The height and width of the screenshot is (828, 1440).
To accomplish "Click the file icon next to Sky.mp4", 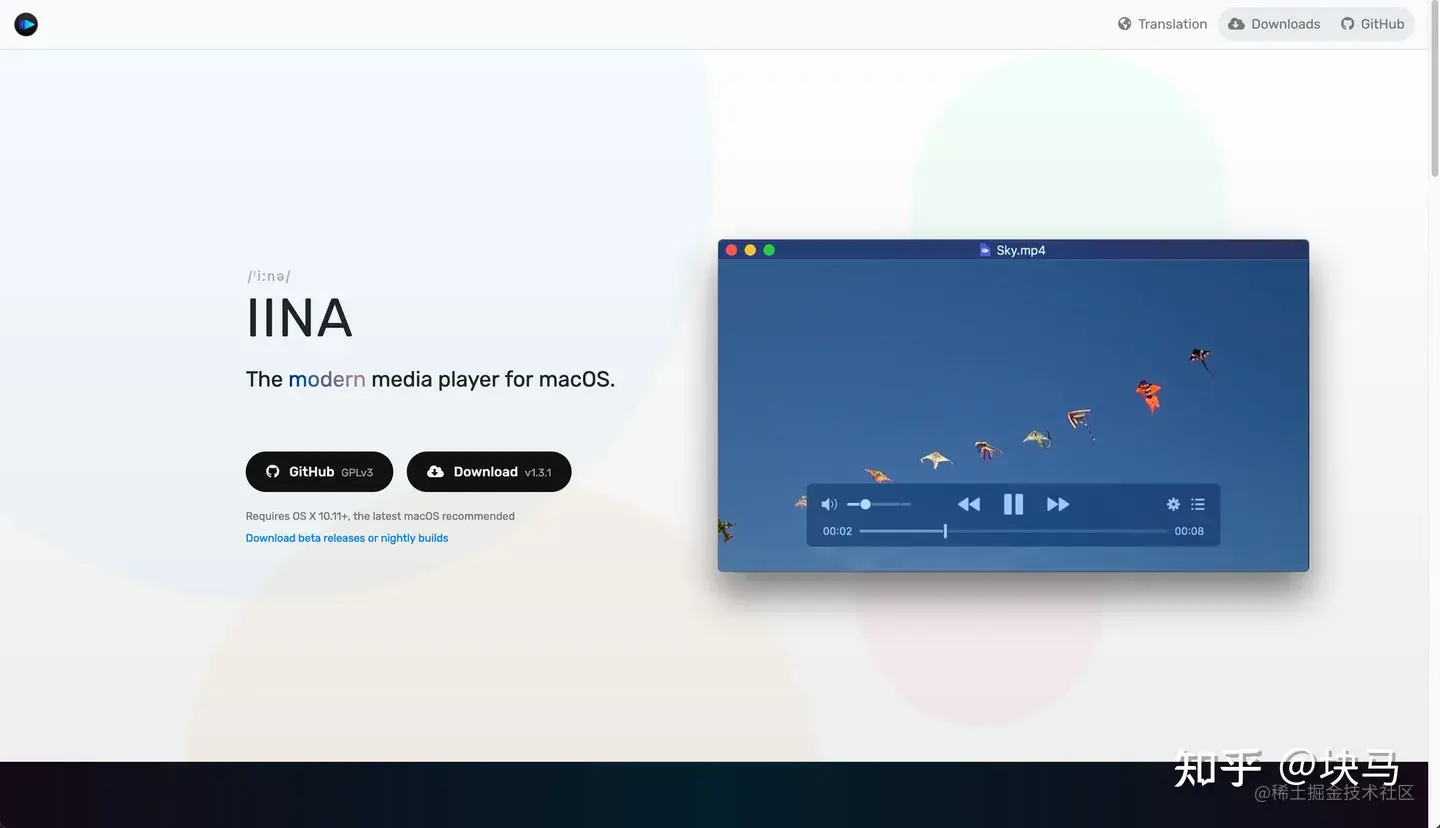I will click(985, 250).
